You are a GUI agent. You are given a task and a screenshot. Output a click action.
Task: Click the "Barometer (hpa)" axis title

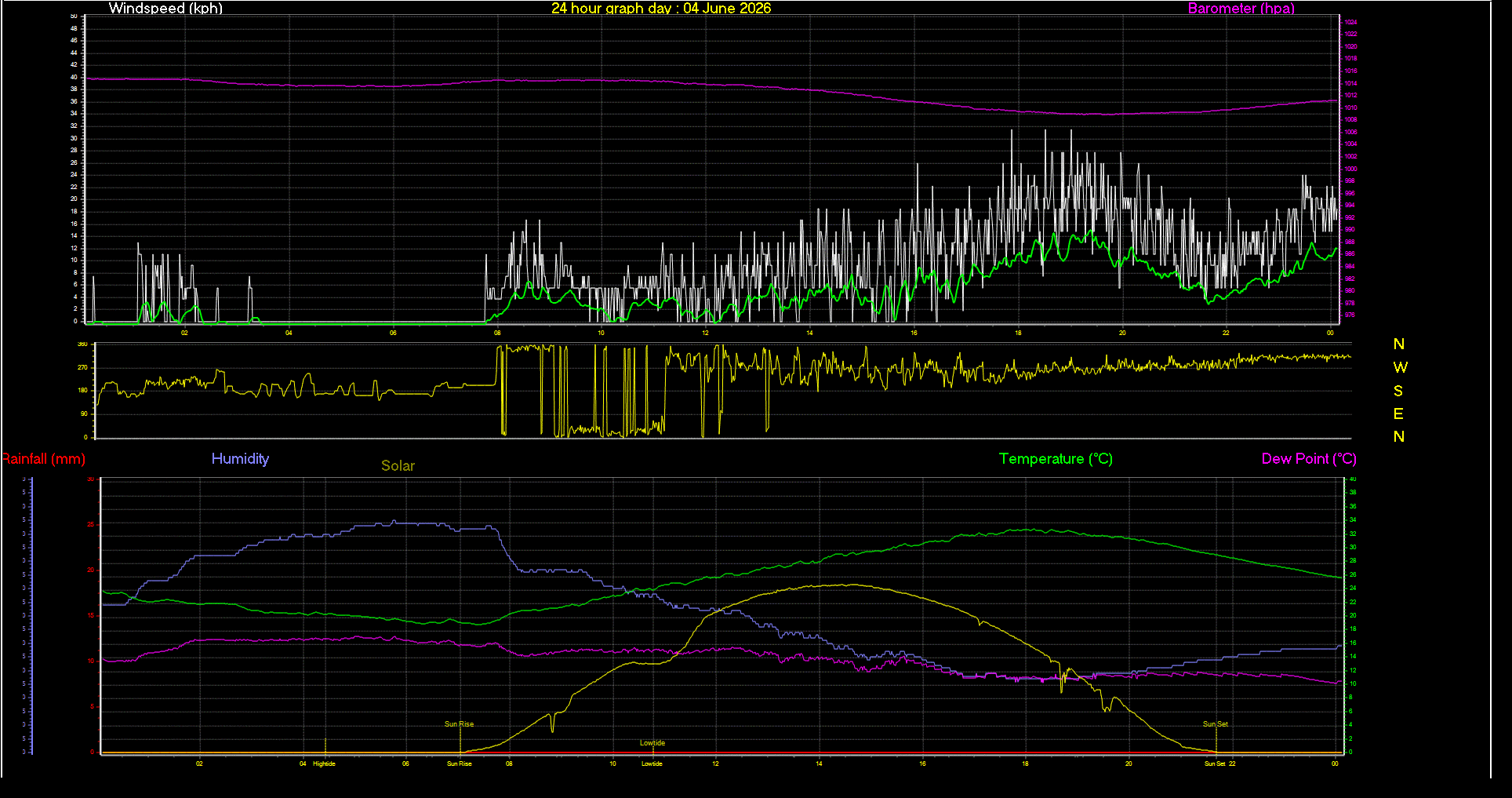(1241, 9)
